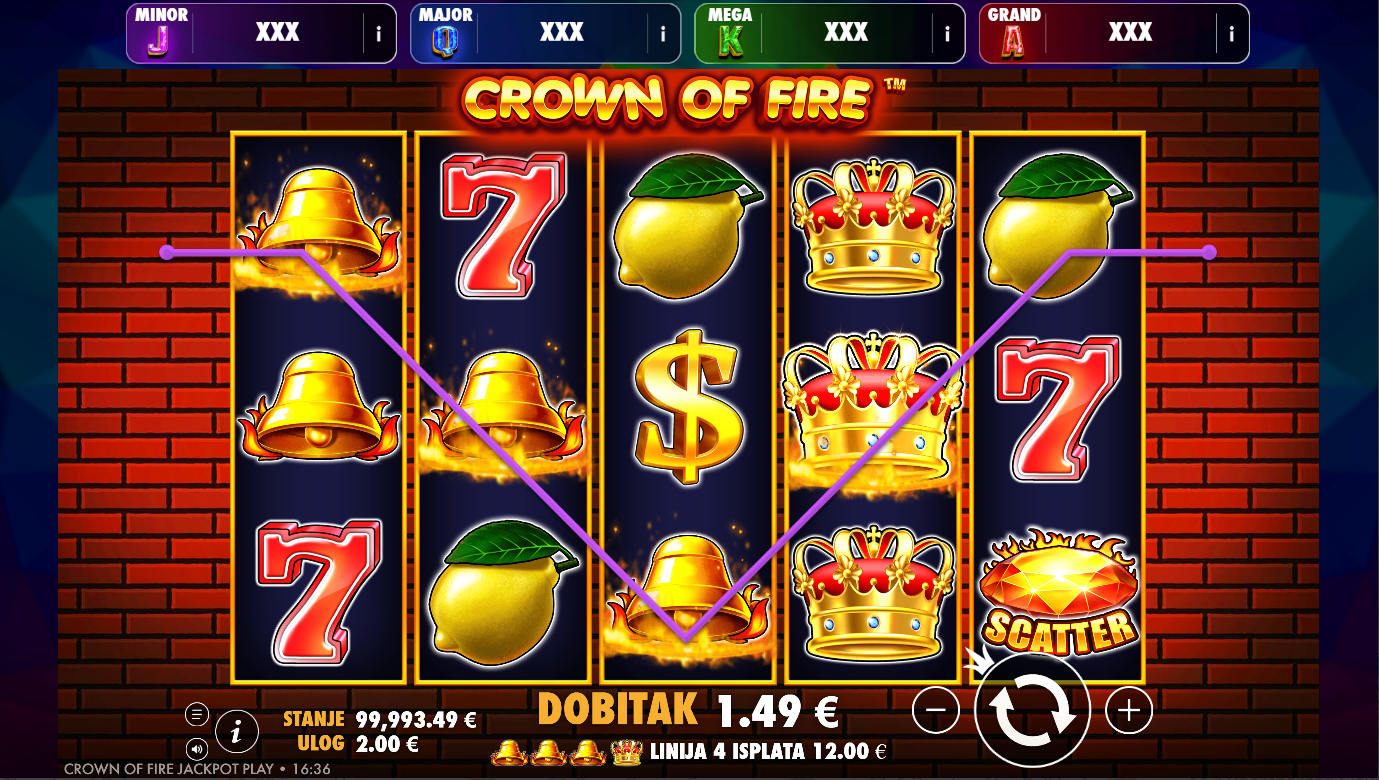Screen dimensions: 1379x780
Task: Click the golden dollar sign symbol
Action: coord(688,406)
